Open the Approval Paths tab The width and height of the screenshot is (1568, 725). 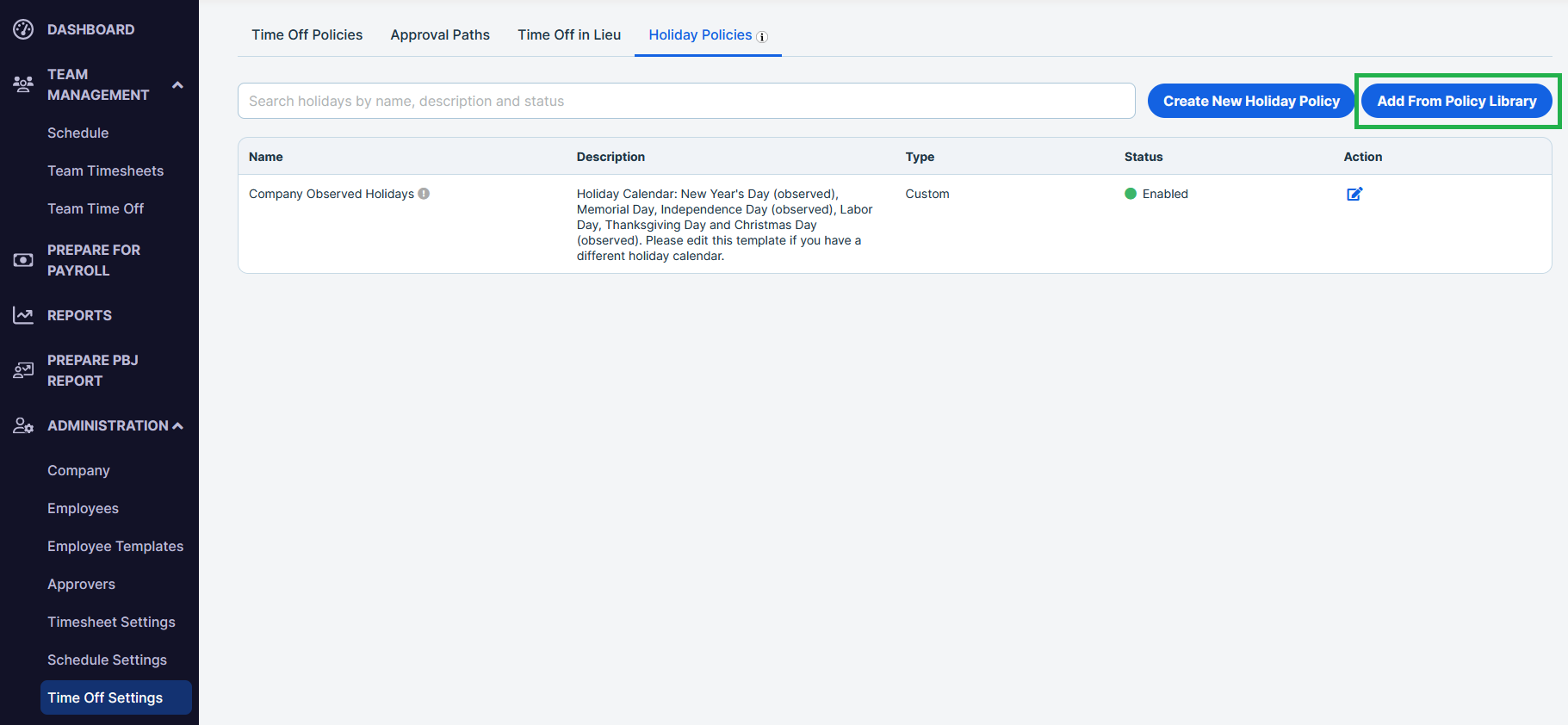[x=440, y=34]
